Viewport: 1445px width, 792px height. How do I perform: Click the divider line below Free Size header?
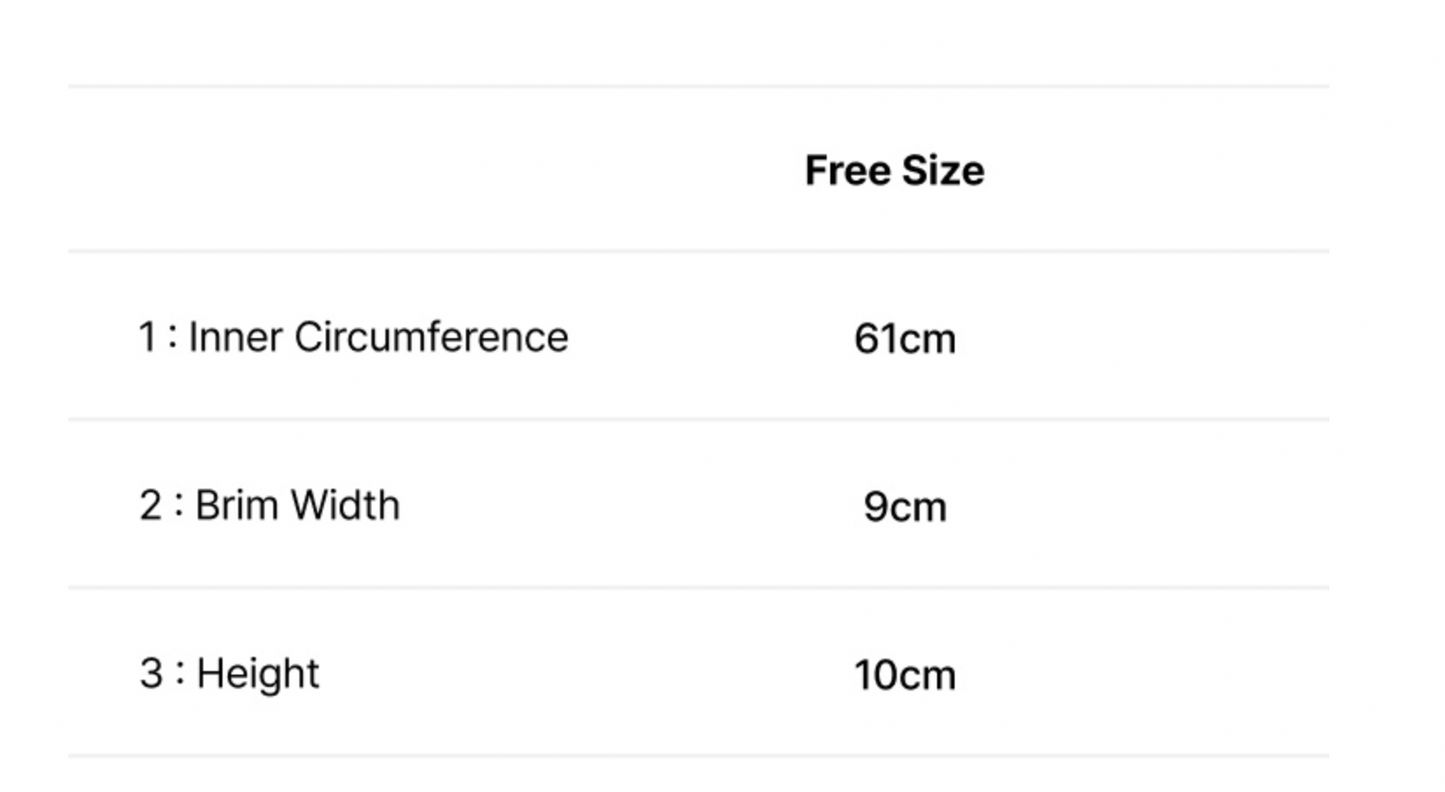699,251
